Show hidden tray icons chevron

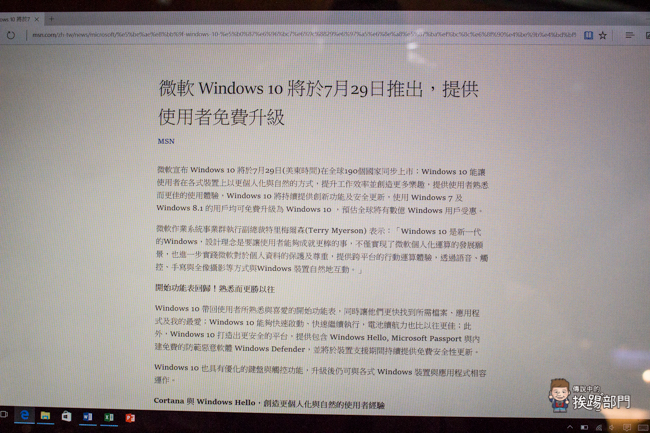pos(570,427)
